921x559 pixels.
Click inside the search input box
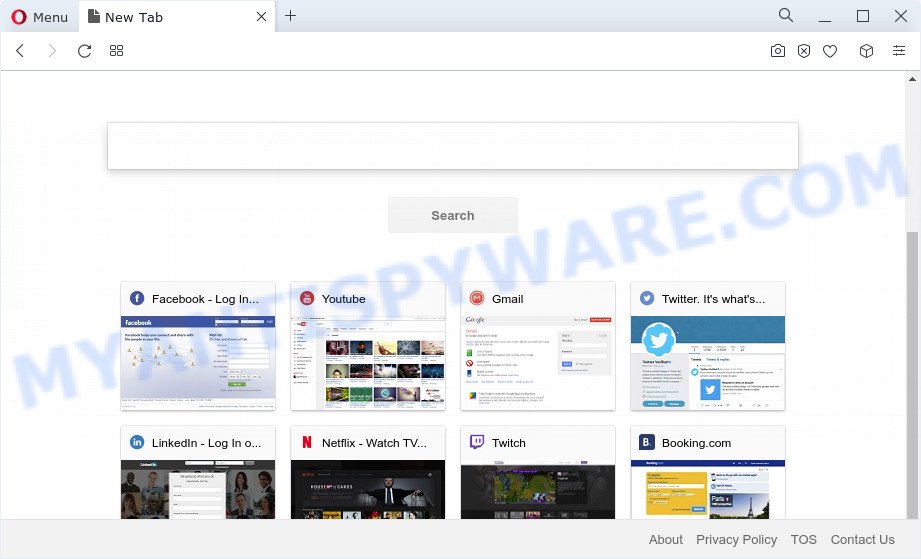point(453,146)
